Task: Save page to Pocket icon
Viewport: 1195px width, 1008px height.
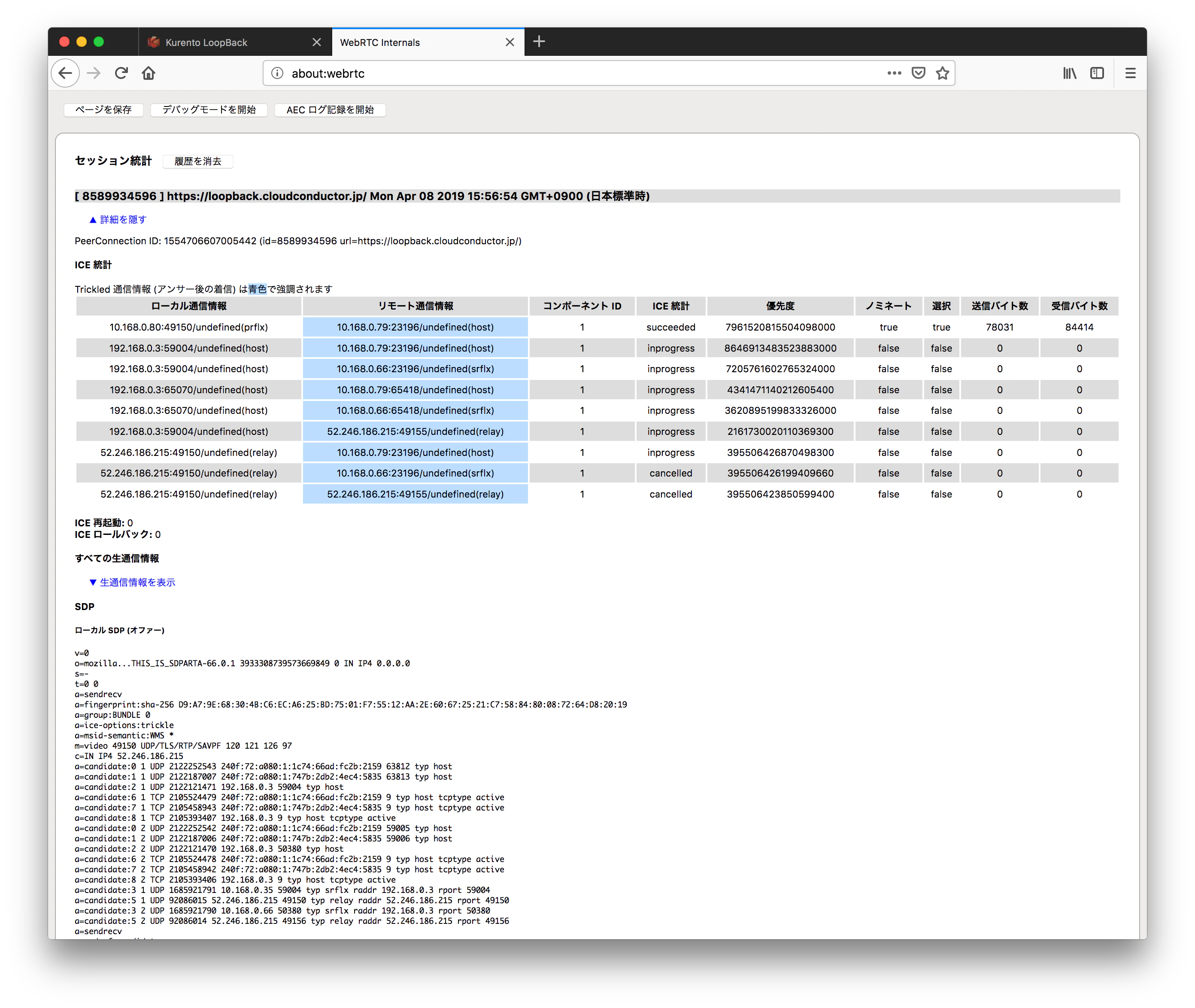Action: [918, 73]
